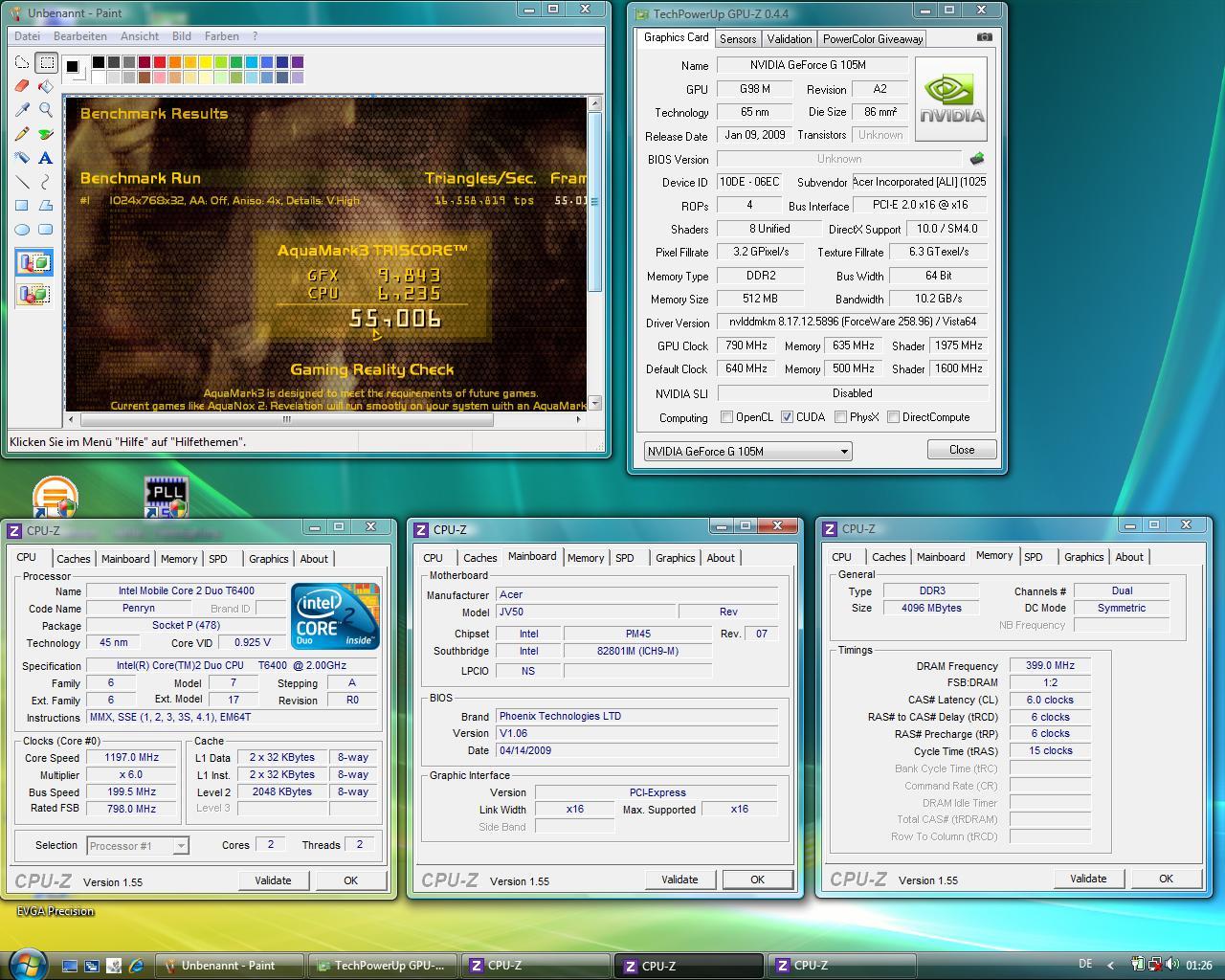Choose the Pencil tool in Paint
The height and width of the screenshot is (980, 1225).
pyautogui.click(x=22, y=134)
